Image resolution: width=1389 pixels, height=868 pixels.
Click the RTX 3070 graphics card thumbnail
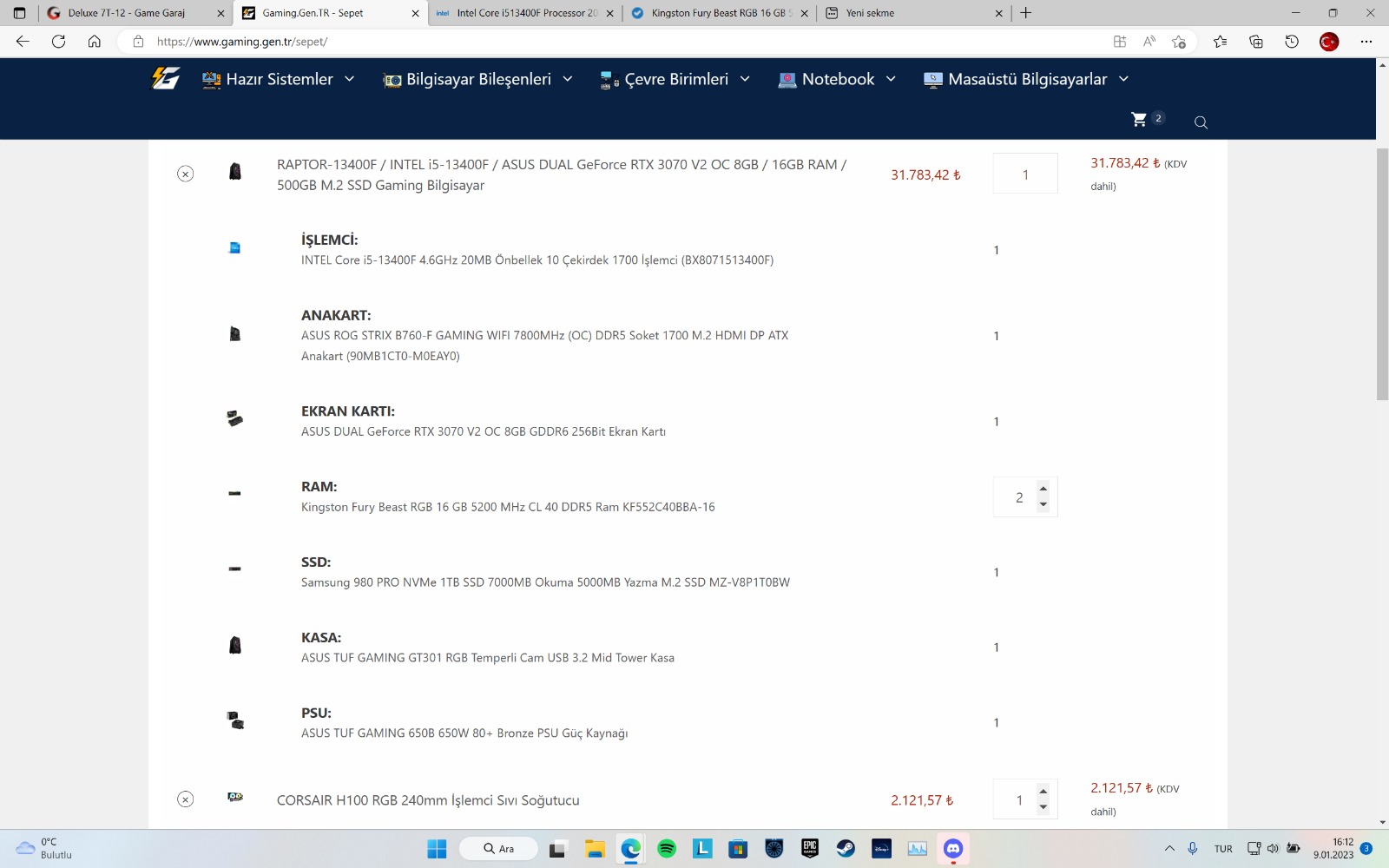click(x=234, y=419)
